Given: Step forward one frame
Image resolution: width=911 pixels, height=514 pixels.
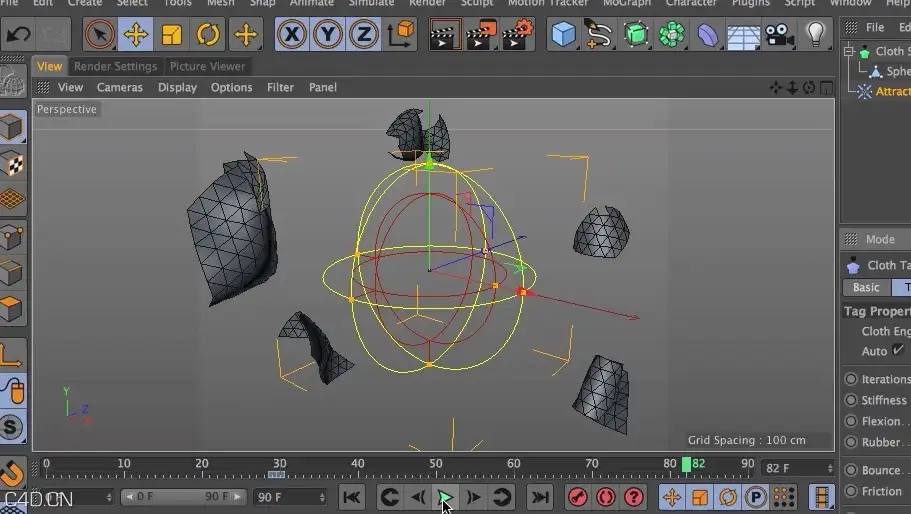Looking at the screenshot, I should pyautogui.click(x=474, y=497).
